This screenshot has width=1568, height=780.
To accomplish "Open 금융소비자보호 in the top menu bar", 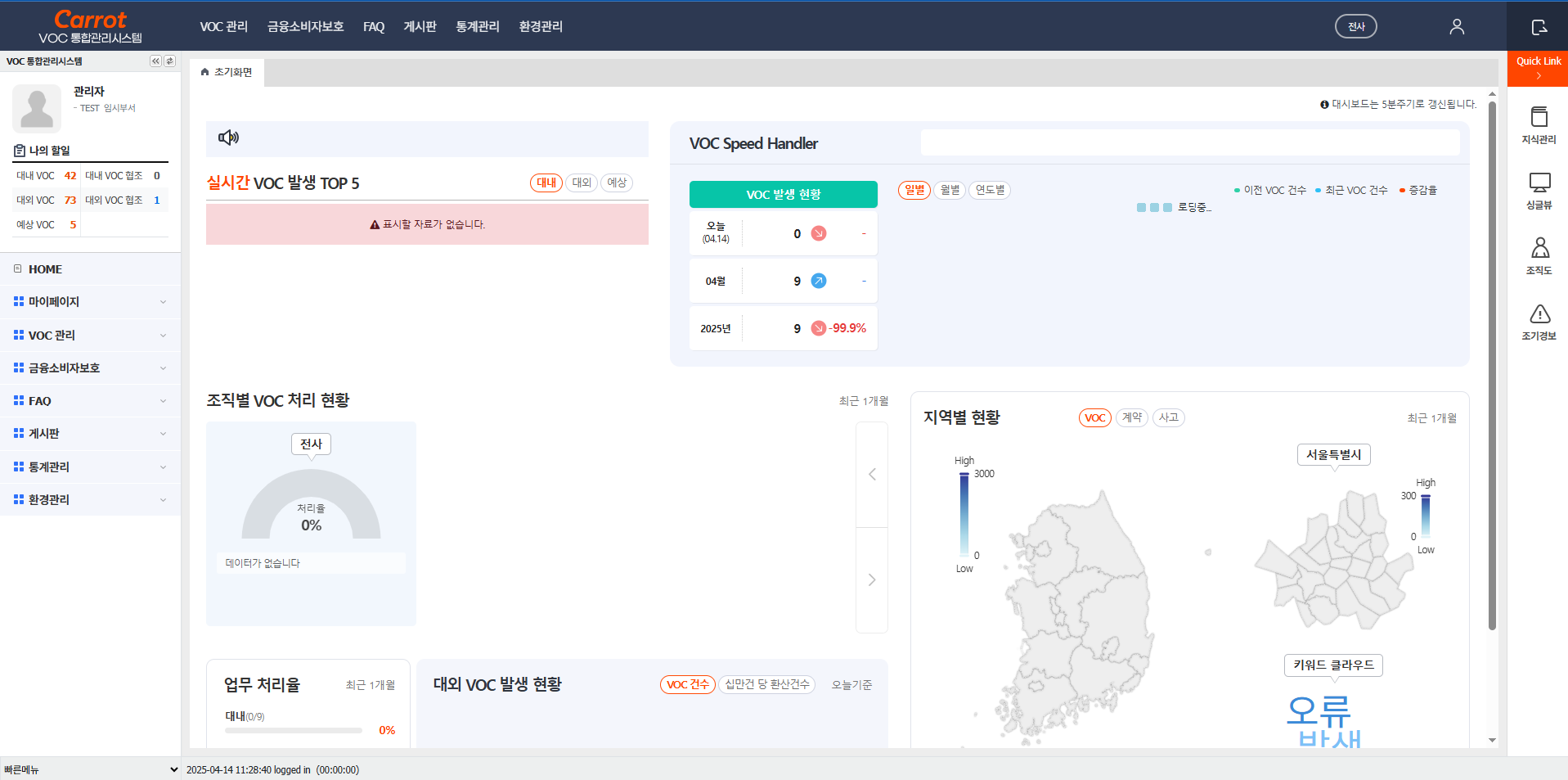I will pos(305,27).
